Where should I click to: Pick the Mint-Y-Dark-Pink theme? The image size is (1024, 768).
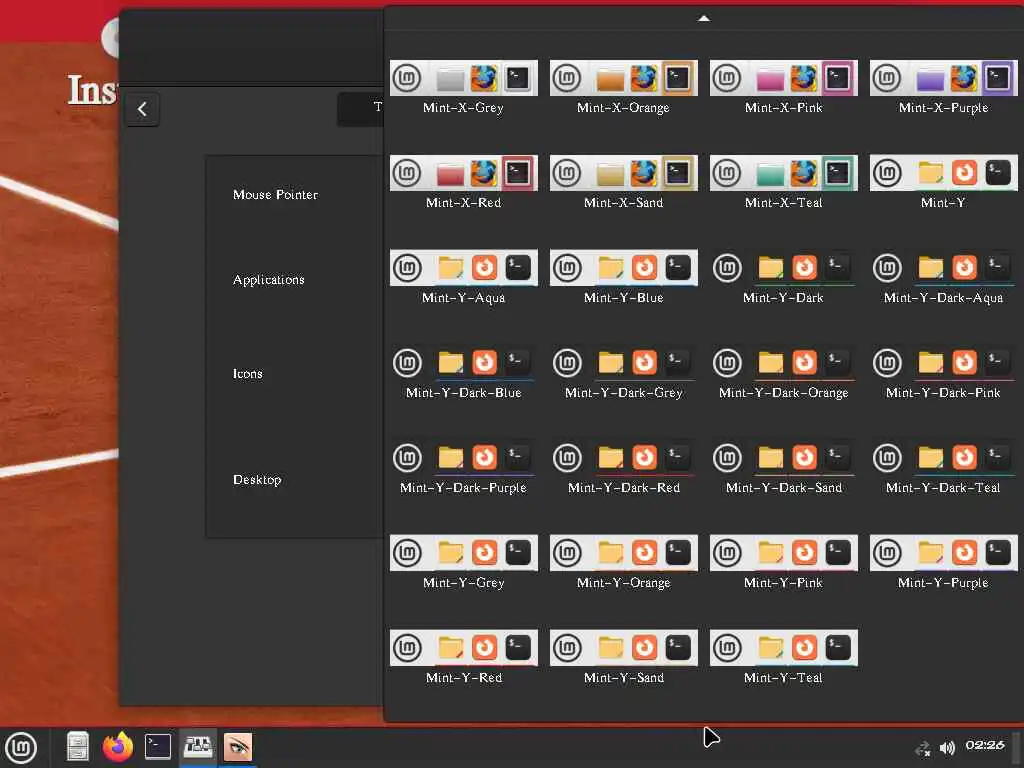point(944,362)
